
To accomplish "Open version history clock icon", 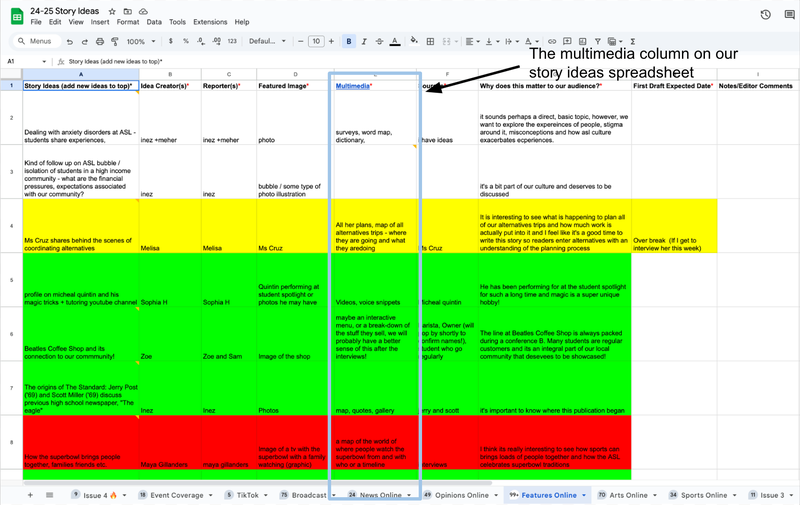I will [765, 14].
